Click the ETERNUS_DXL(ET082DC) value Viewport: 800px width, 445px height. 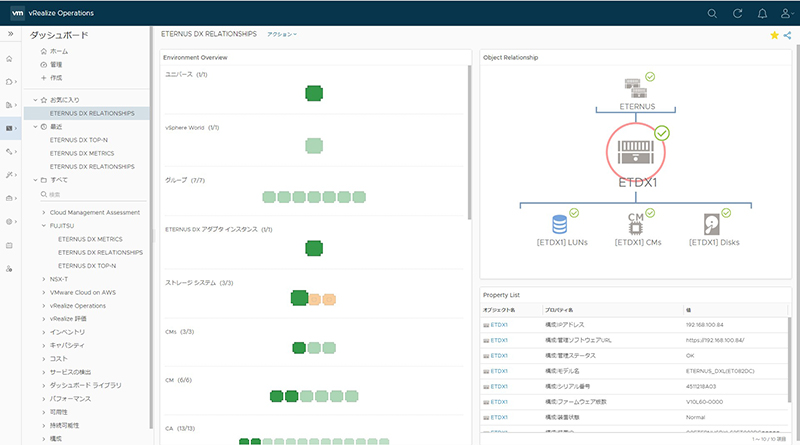[720, 371]
